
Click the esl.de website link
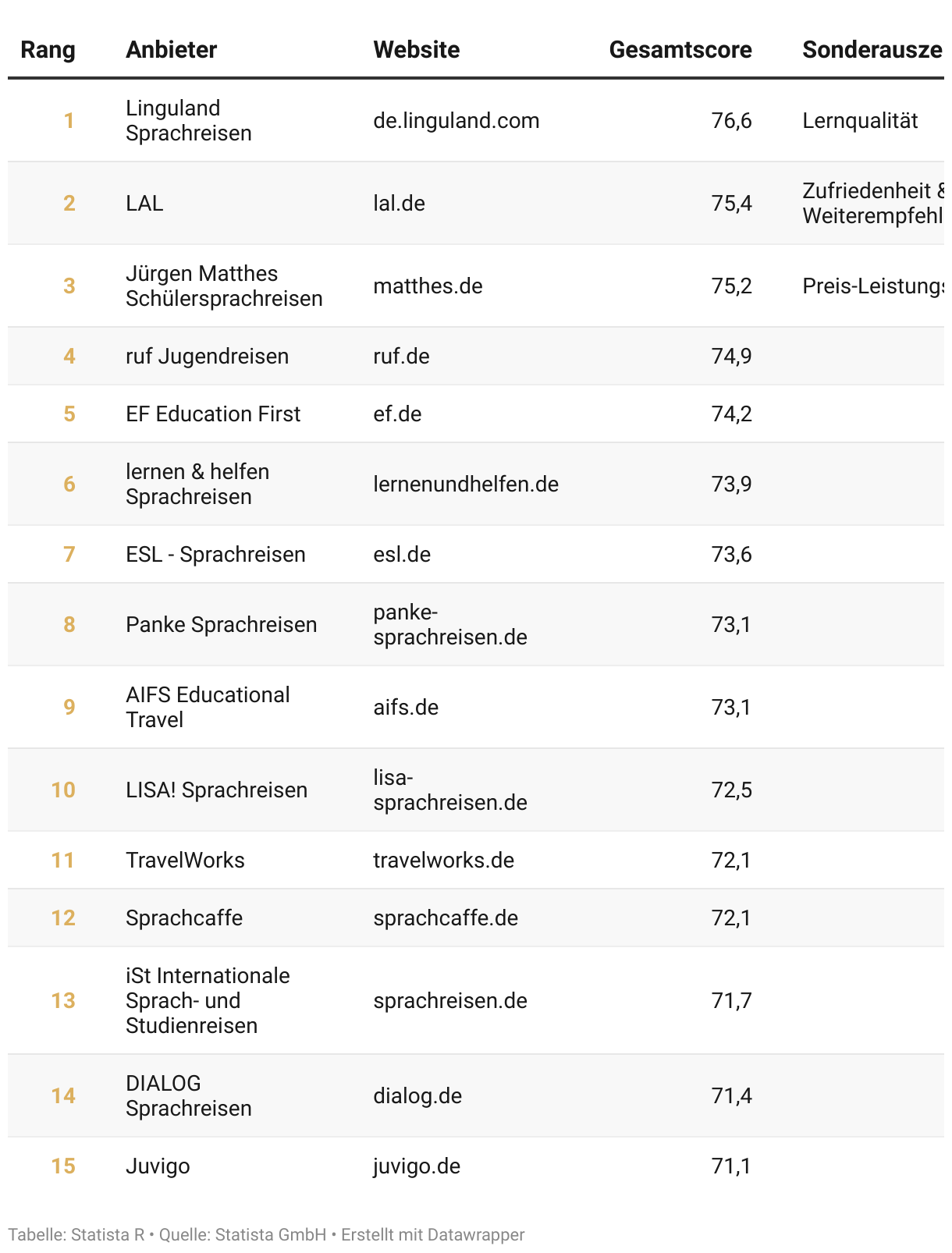402,555
